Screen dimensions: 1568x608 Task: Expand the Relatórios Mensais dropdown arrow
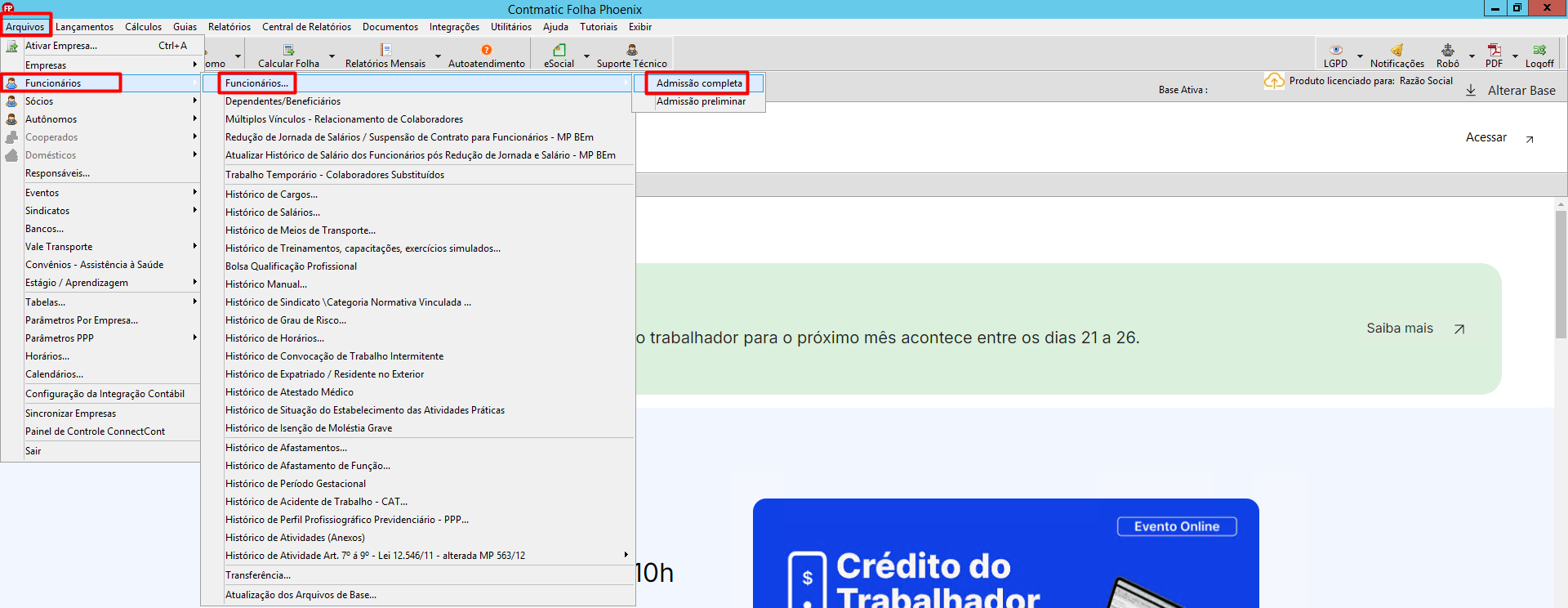point(438,56)
